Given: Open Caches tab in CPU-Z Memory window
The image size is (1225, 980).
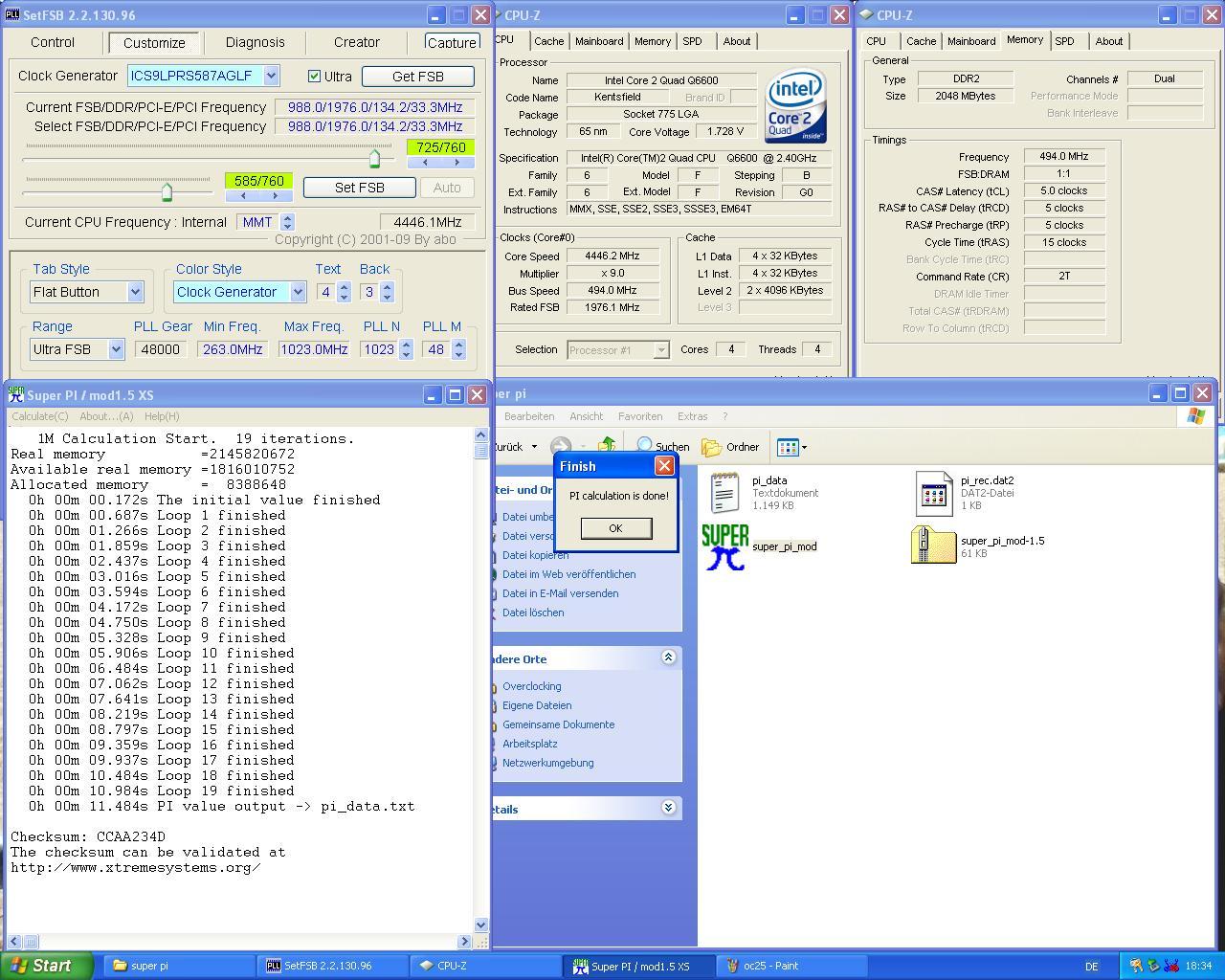Looking at the screenshot, I should pyautogui.click(x=921, y=41).
